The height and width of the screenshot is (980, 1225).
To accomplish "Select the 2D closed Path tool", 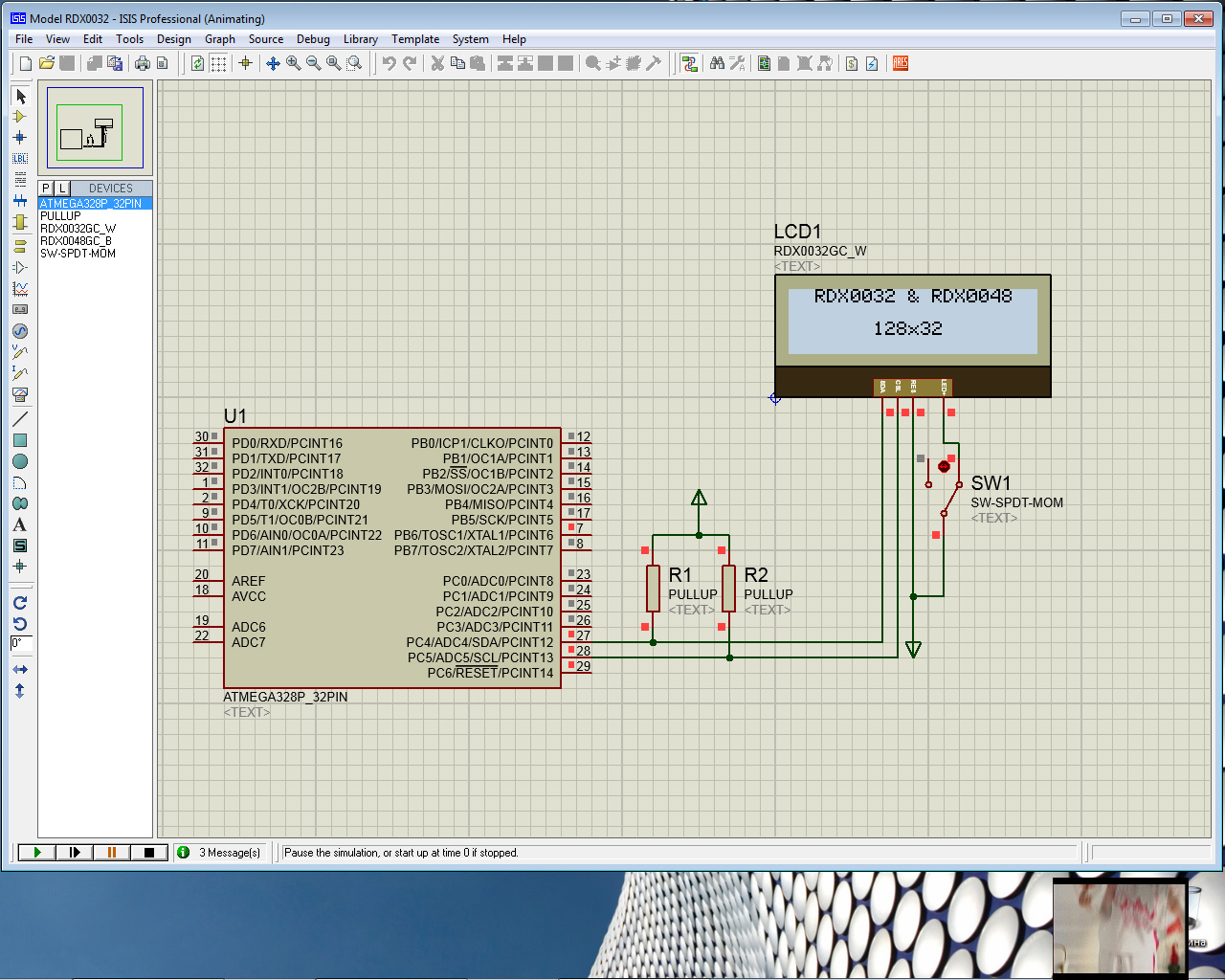I will (x=20, y=503).
